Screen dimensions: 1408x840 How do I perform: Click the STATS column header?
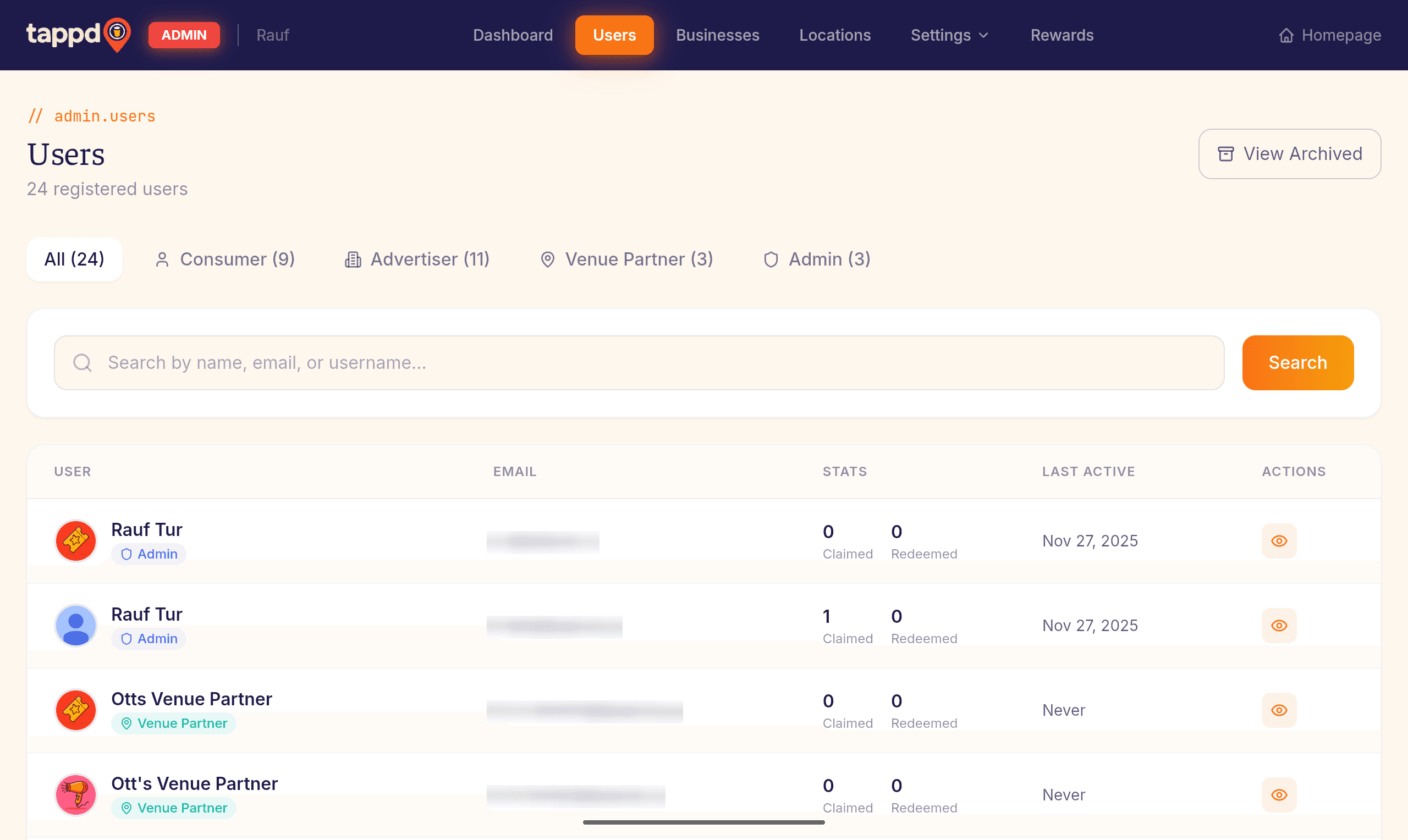845,472
